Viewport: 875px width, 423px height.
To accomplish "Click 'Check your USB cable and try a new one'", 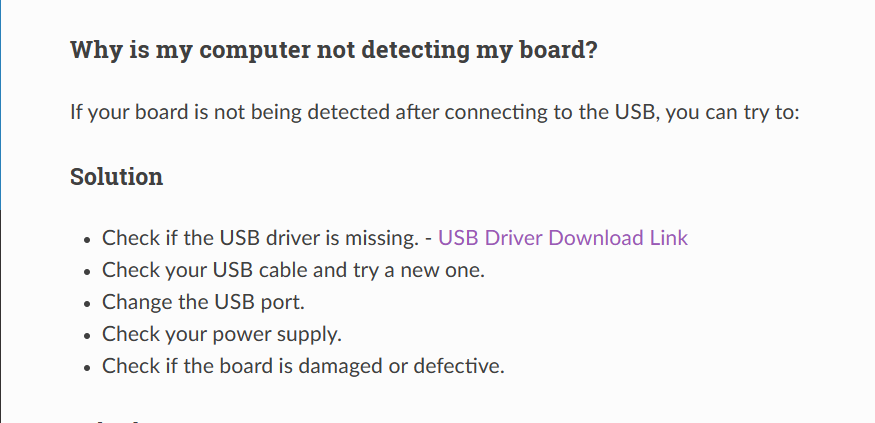I will 294,270.
